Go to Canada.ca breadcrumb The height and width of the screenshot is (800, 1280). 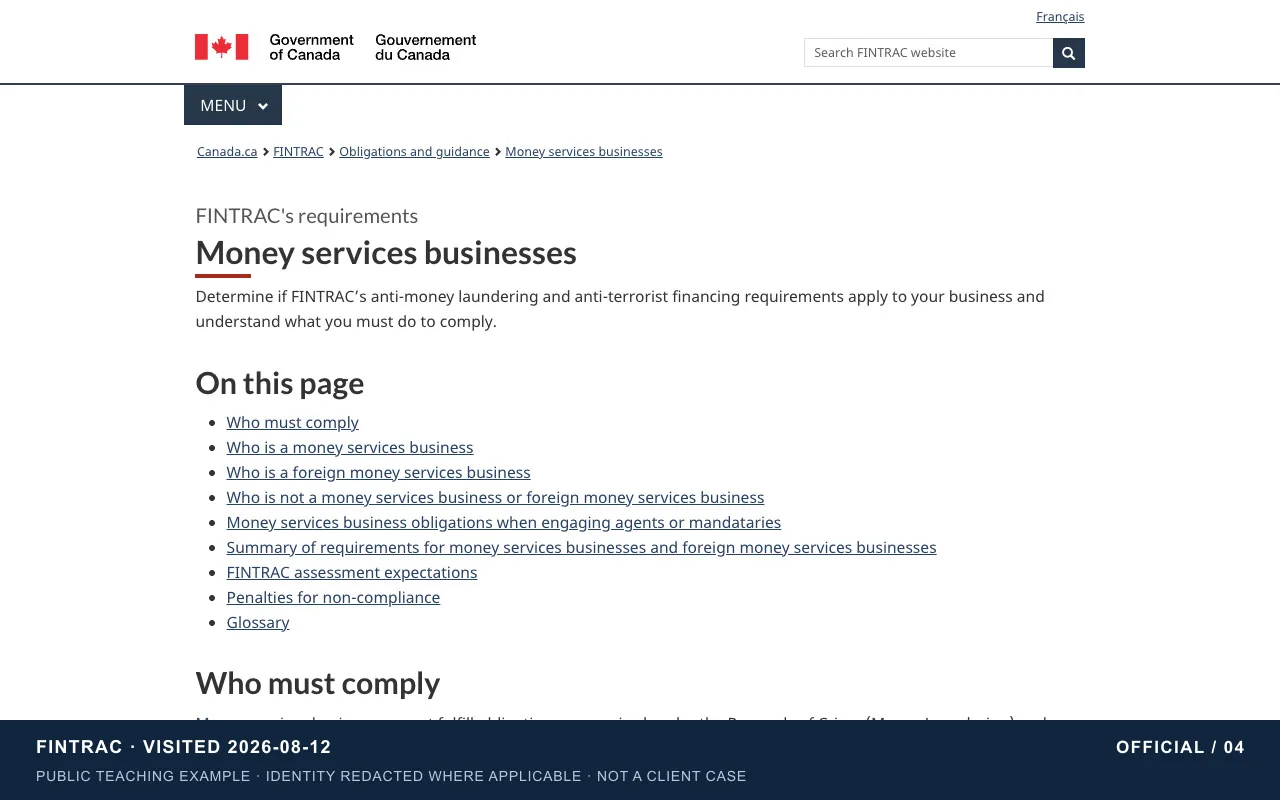[x=227, y=152]
